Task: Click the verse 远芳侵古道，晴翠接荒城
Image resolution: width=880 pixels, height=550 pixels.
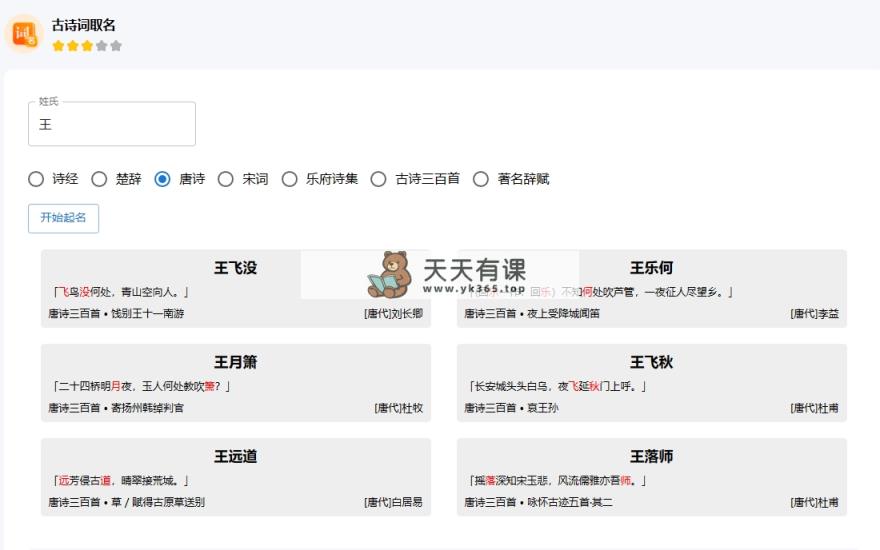Action: point(121,480)
